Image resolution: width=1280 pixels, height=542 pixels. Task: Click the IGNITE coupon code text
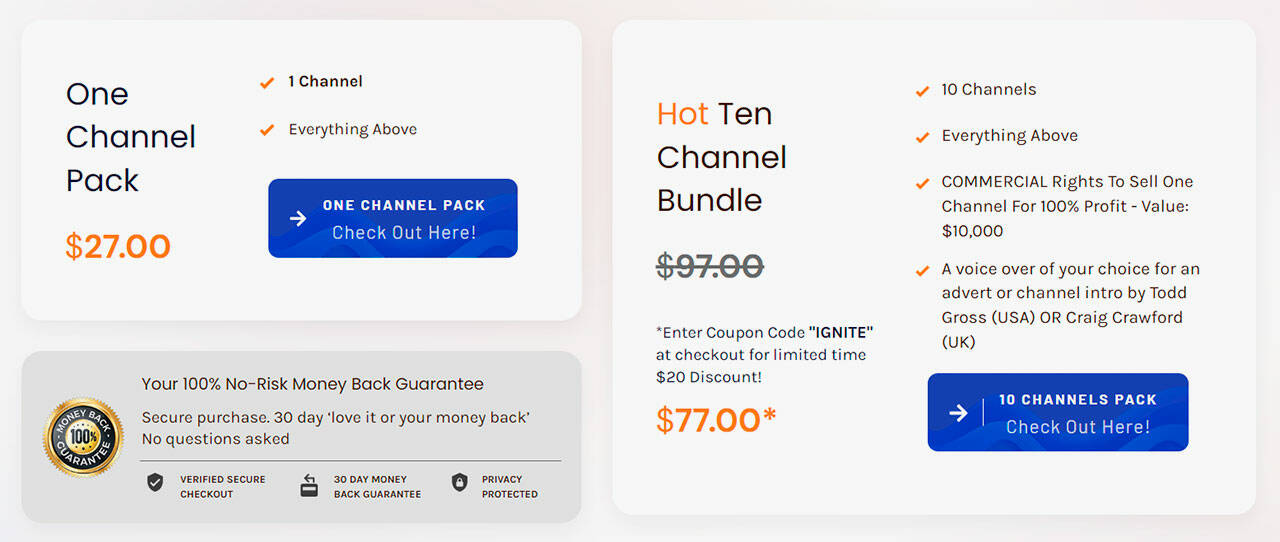840,332
